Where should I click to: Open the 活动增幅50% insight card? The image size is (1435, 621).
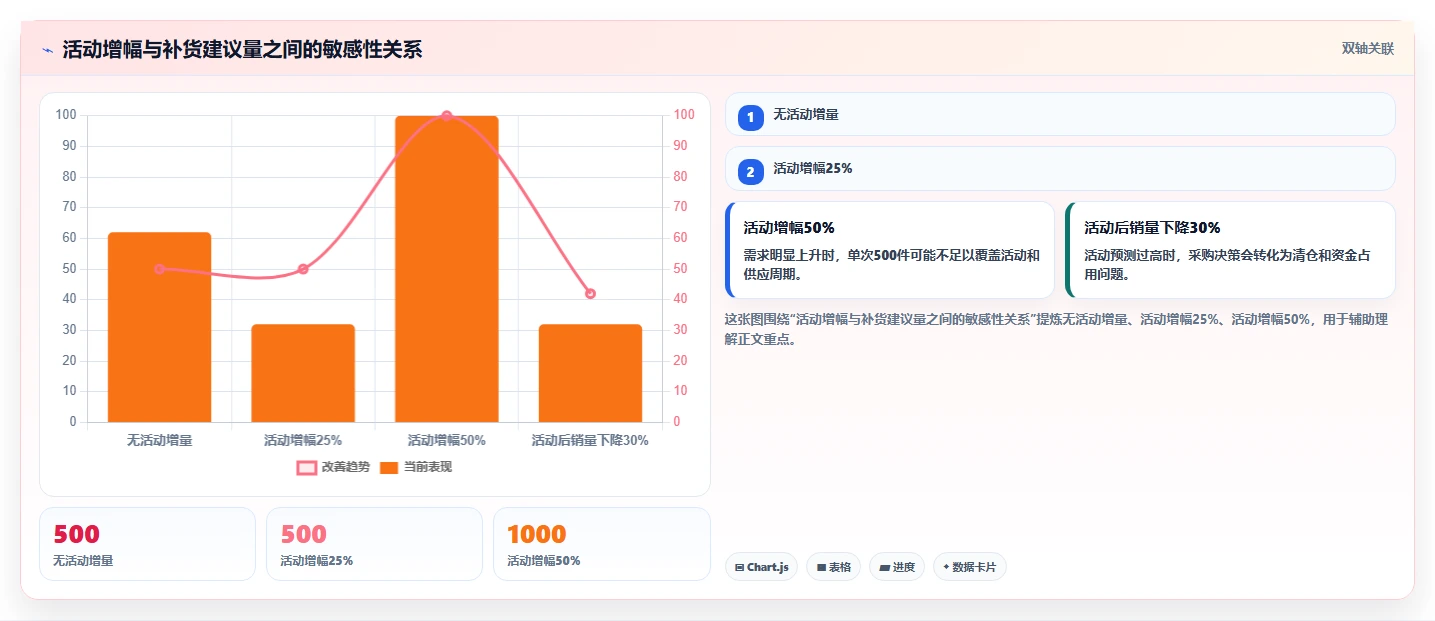click(x=890, y=250)
